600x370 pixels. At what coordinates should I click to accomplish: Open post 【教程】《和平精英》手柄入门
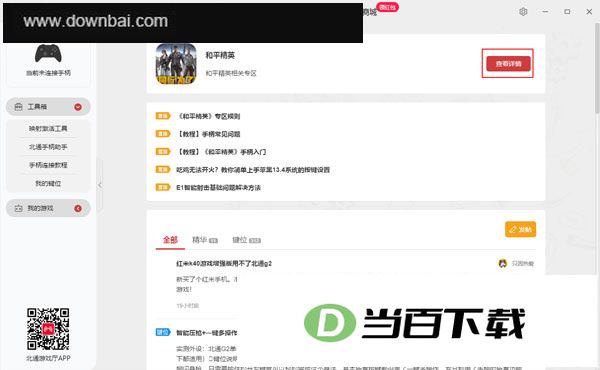pos(221,152)
